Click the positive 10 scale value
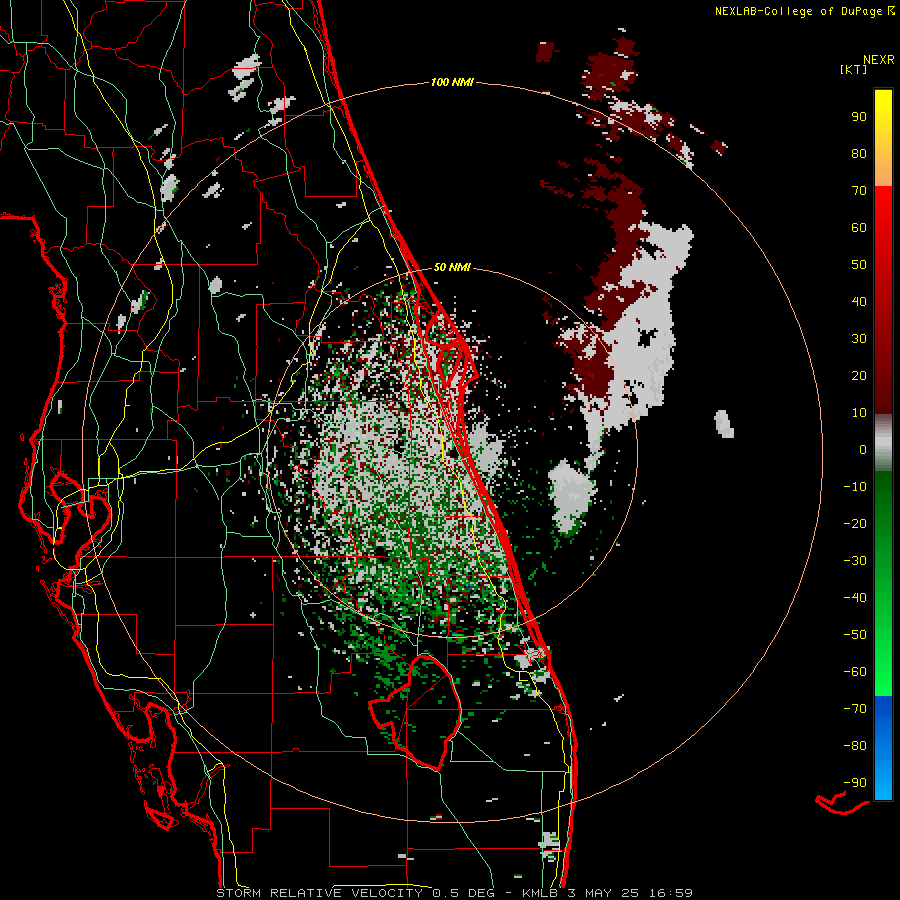The image size is (900, 900). click(x=859, y=413)
